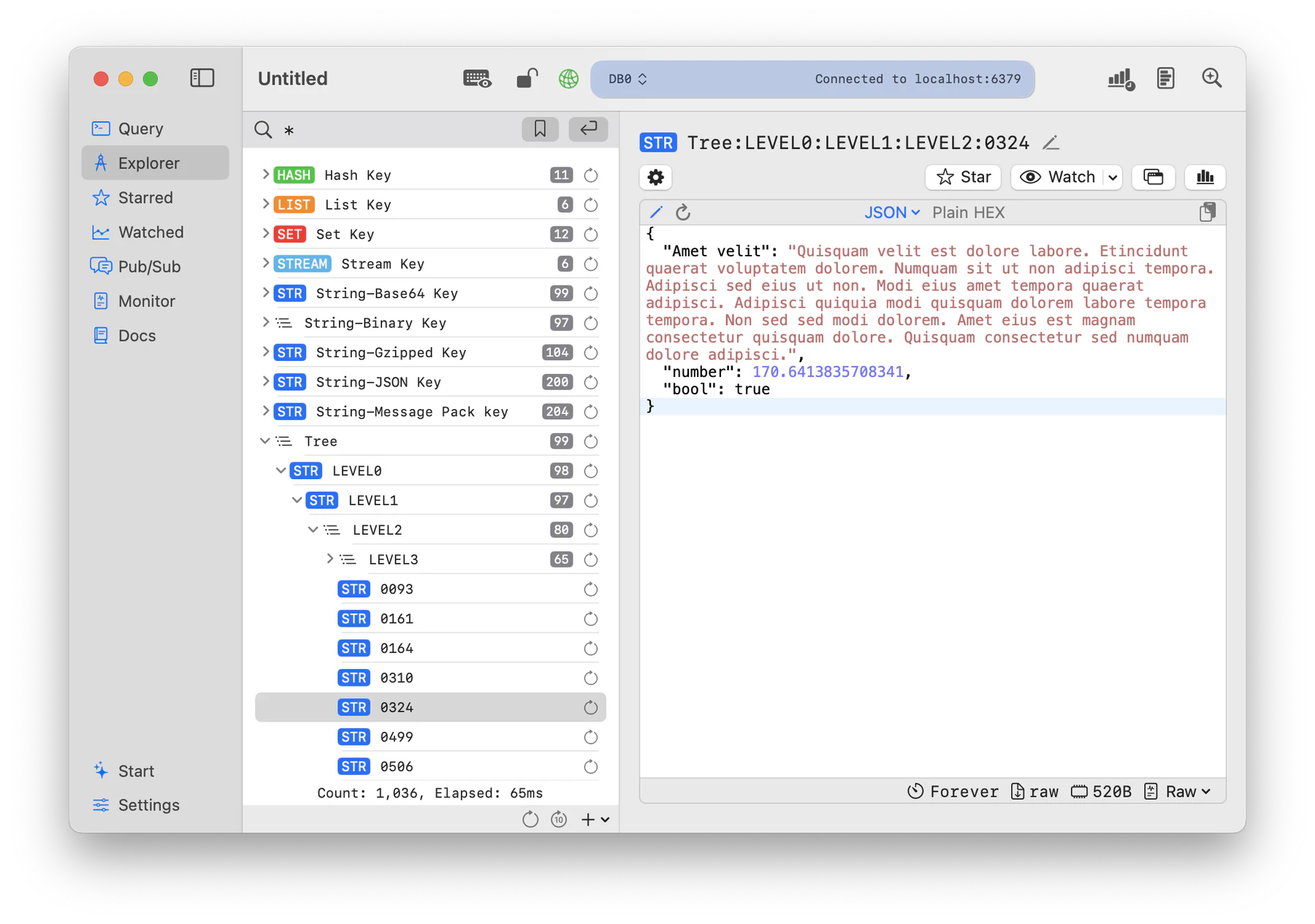Image resolution: width=1315 pixels, height=924 pixels.
Task: Open the JSON format dropdown
Action: 891,213
